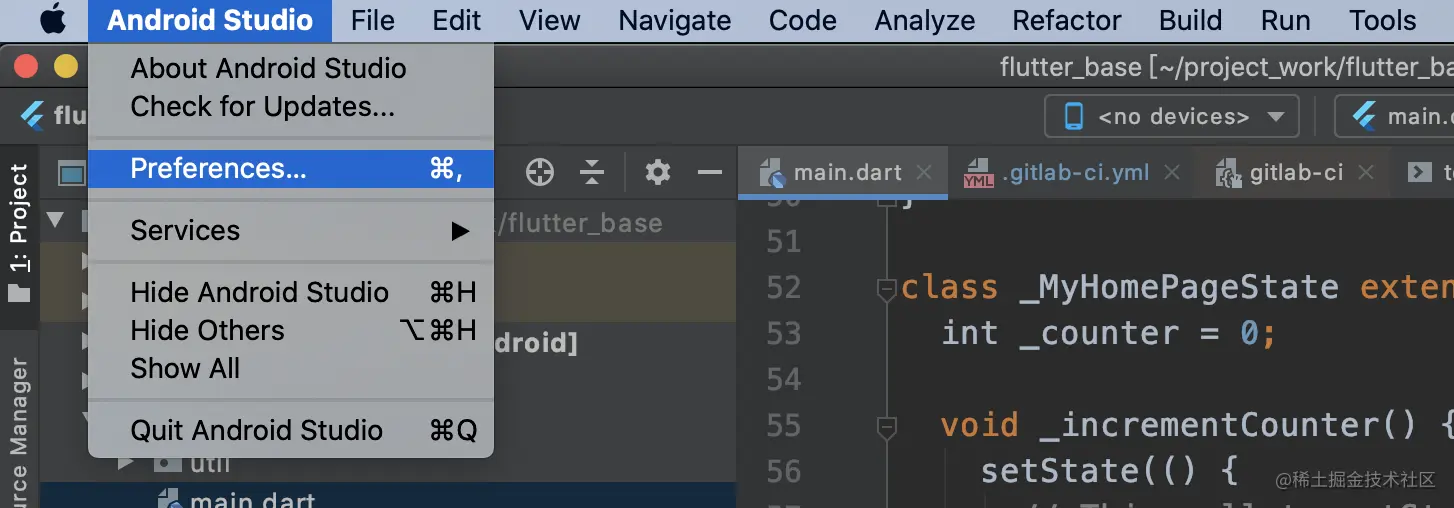The width and height of the screenshot is (1454, 508).
Task: Click the _counter variable on line 53
Action: tap(1099, 333)
